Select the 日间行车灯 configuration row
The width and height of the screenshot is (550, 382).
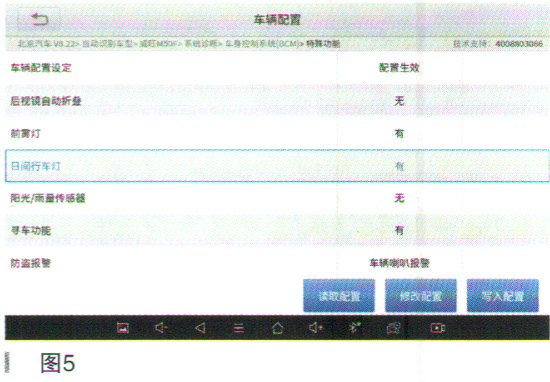[x=277, y=166]
